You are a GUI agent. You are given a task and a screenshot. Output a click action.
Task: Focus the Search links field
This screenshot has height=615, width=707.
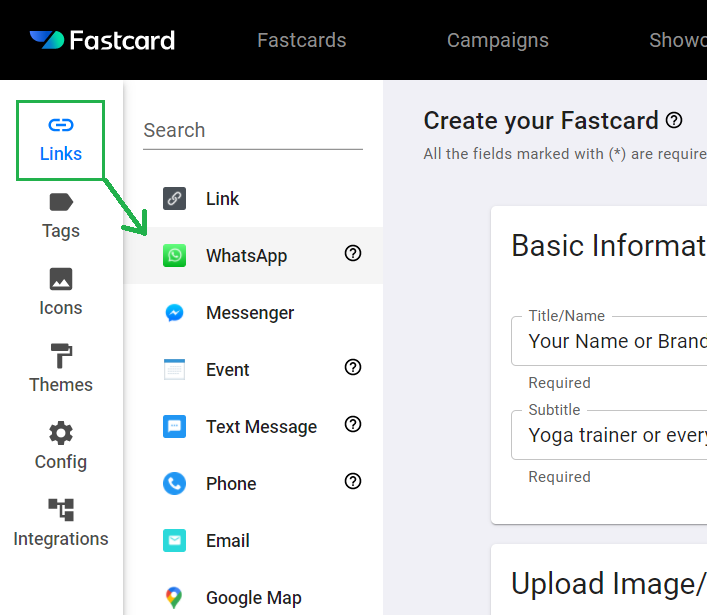(x=253, y=131)
